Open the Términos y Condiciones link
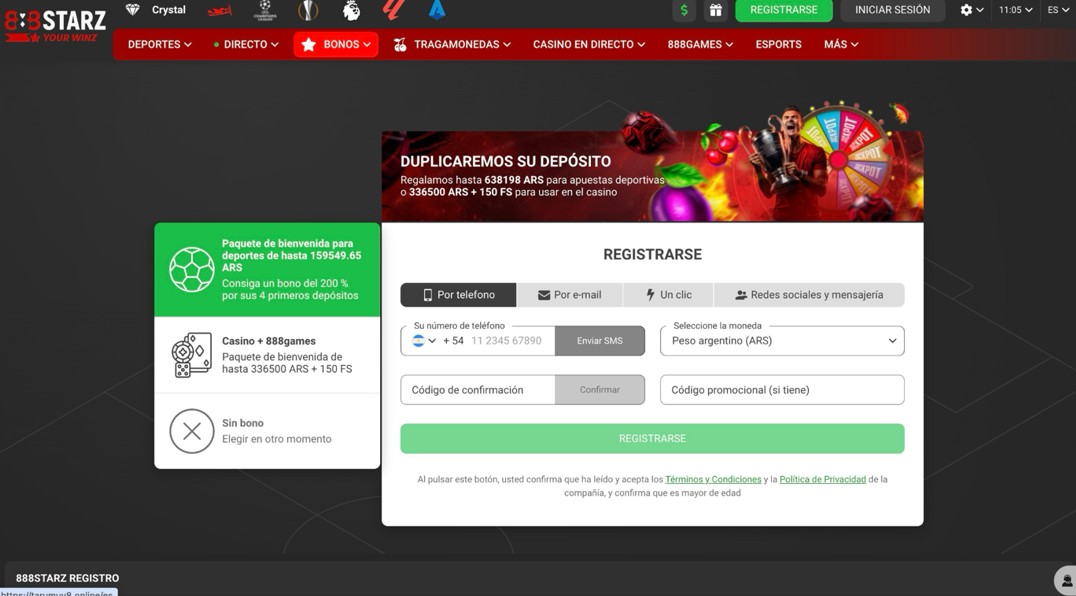1076x596 pixels. pos(713,480)
